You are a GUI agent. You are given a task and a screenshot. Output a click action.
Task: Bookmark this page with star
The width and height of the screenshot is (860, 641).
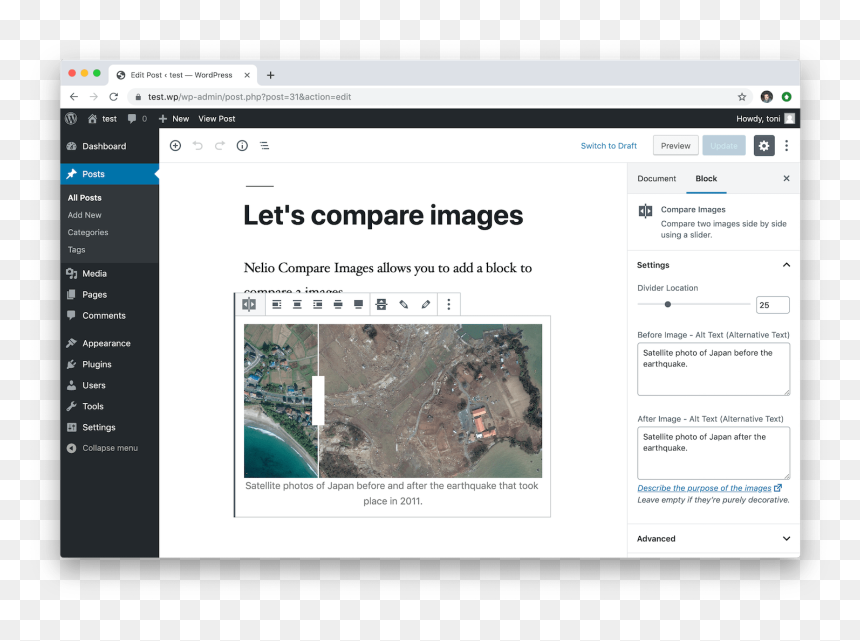[742, 97]
